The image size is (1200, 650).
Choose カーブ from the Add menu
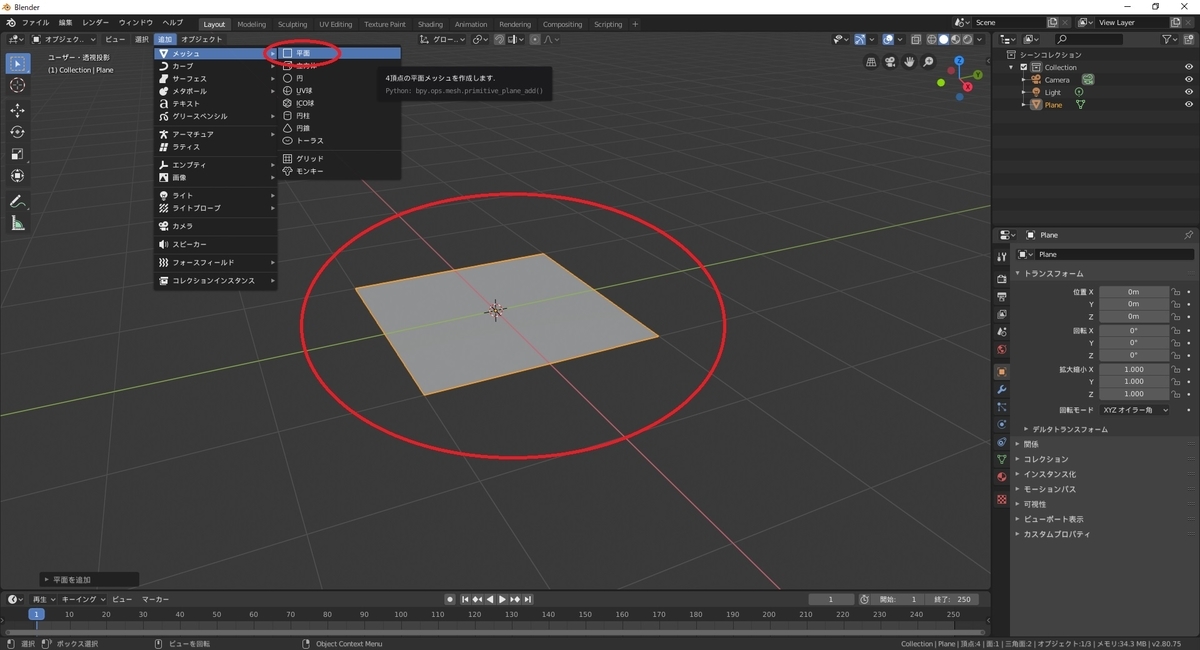(x=215, y=66)
